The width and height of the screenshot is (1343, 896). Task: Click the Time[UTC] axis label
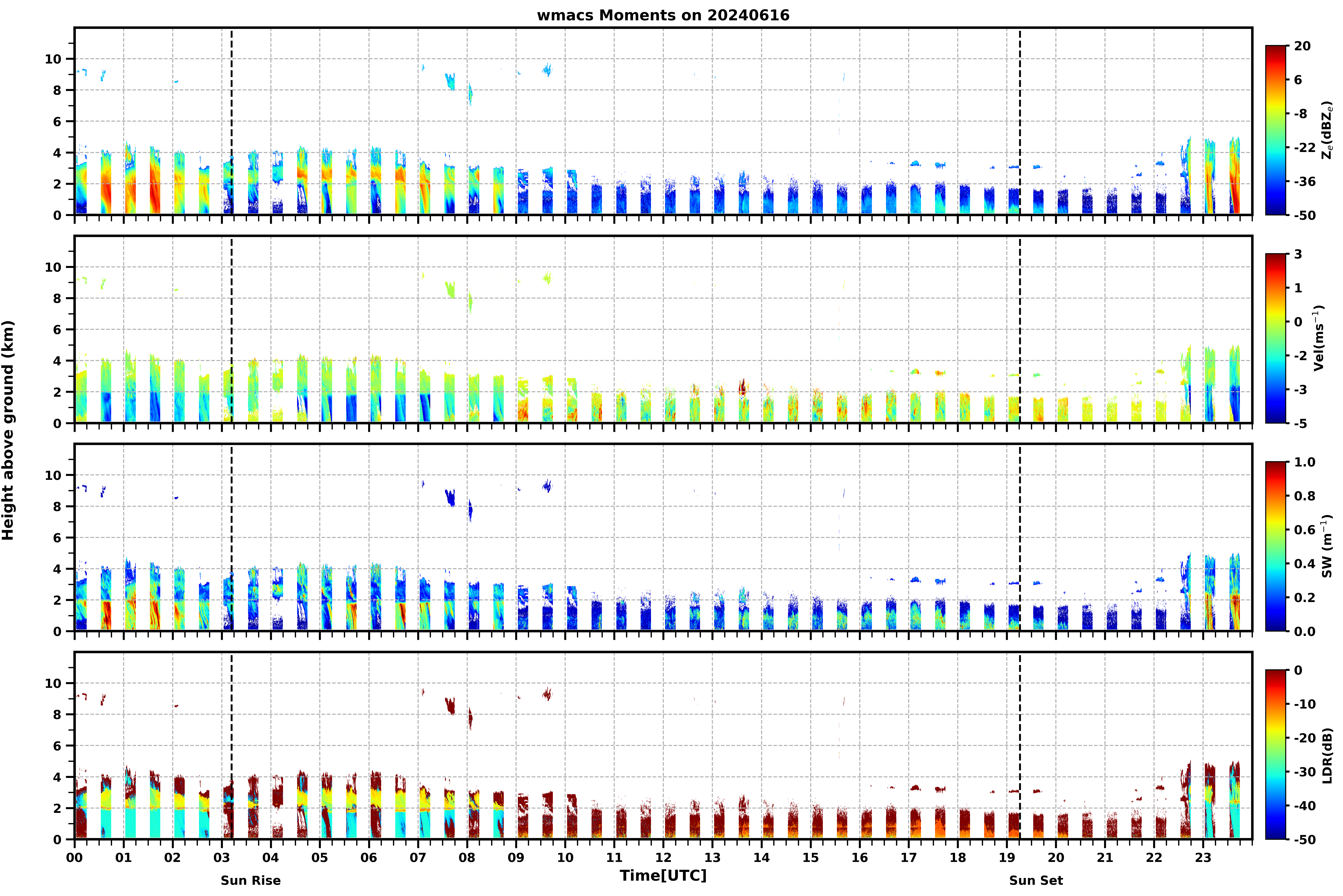[663, 875]
